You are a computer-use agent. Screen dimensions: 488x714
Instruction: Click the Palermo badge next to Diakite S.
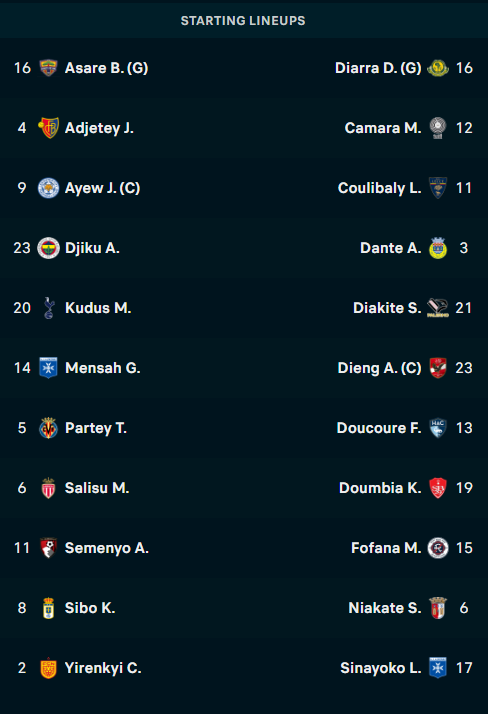click(x=438, y=308)
